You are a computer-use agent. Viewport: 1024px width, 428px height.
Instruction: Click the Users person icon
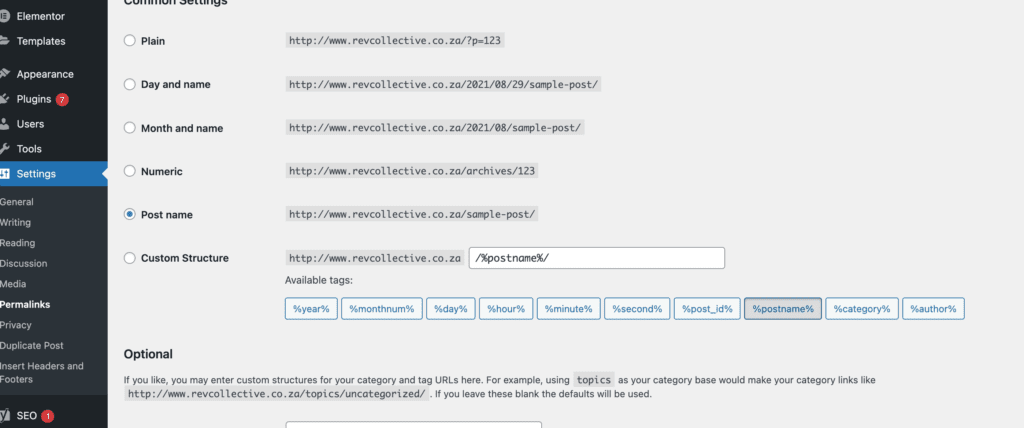coord(5,123)
